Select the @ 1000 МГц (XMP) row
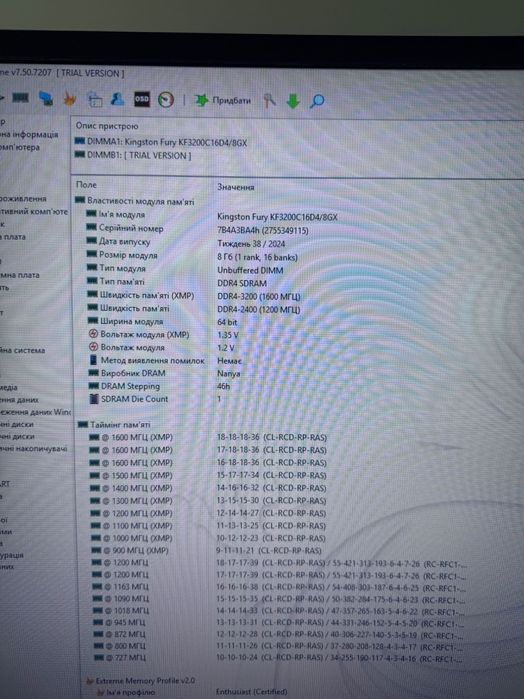This screenshot has height=699, width=524. [x=207, y=538]
